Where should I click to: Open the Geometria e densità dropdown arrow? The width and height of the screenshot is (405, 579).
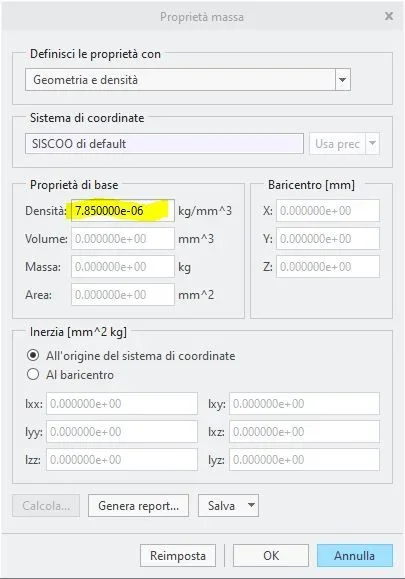(343, 79)
